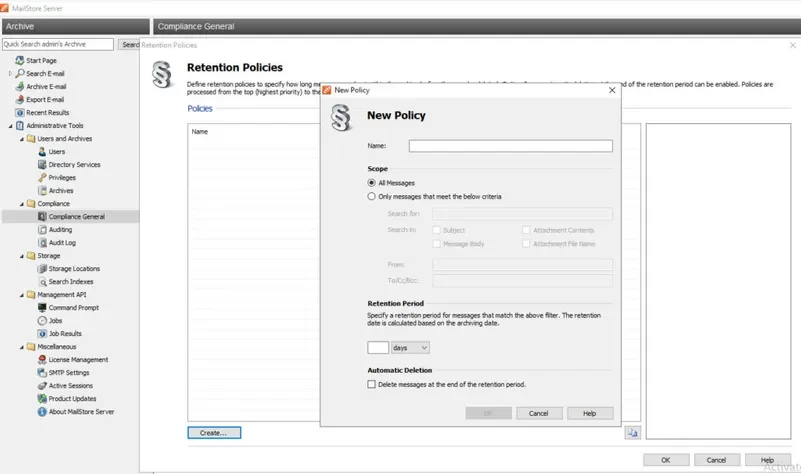Collapse the Administrative Tools tree node
801x474 pixels.
click(x=10, y=126)
